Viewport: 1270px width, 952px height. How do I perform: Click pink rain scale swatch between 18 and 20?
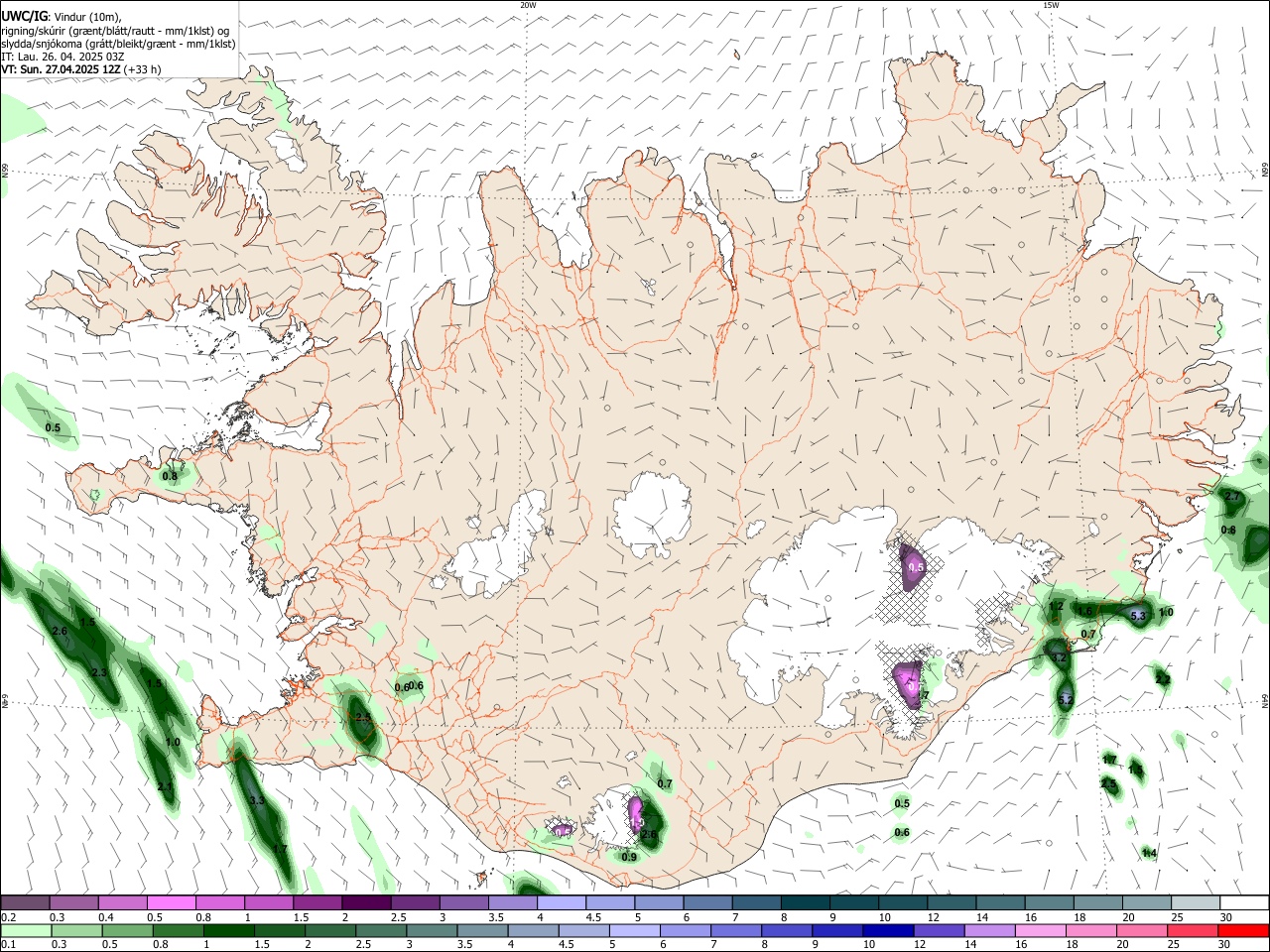(1091, 930)
